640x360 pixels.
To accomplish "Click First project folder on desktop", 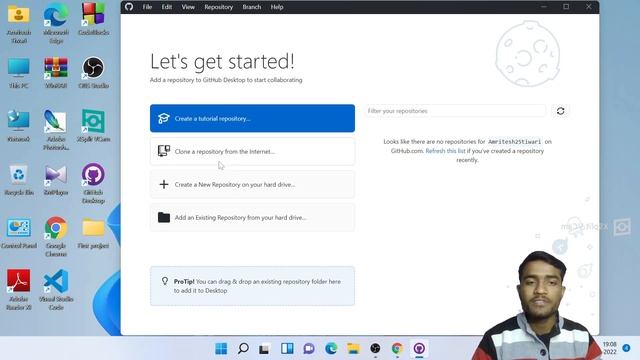I will pos(93,233).
